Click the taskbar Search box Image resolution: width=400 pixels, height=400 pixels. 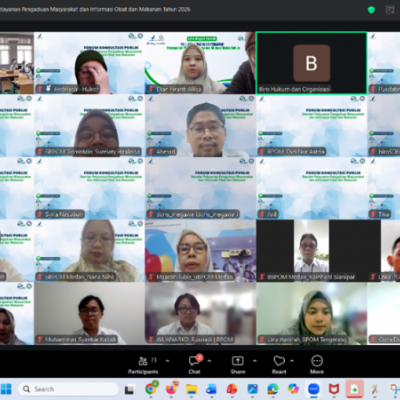(x=68, y=389)
